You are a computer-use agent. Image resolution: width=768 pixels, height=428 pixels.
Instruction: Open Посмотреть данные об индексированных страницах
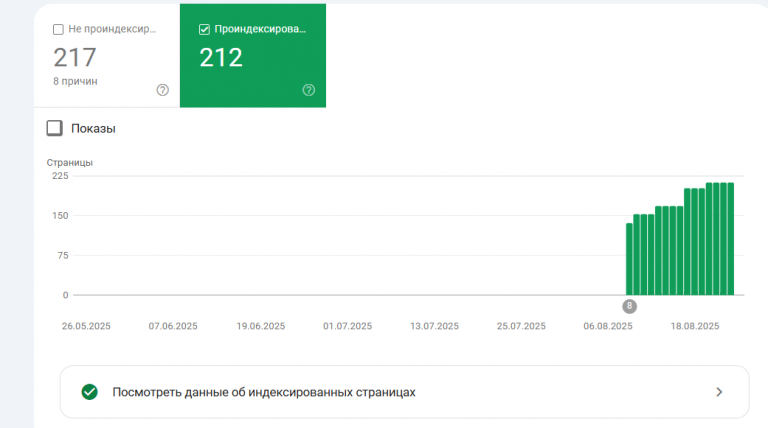coord(405,392)
